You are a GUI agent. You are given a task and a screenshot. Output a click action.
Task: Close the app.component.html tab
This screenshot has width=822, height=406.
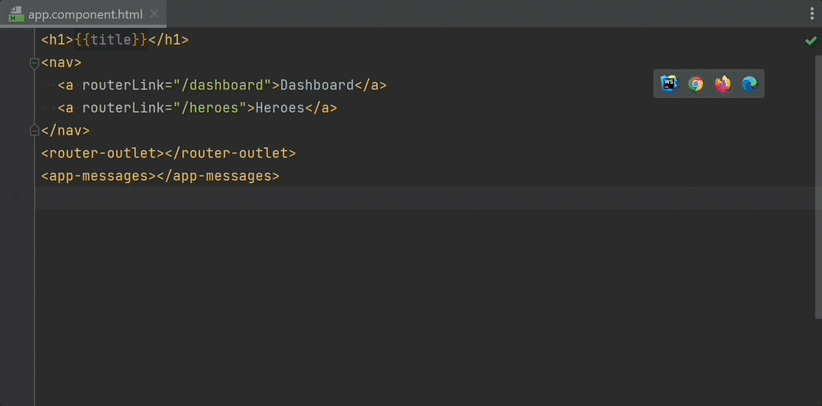point(154,14)
